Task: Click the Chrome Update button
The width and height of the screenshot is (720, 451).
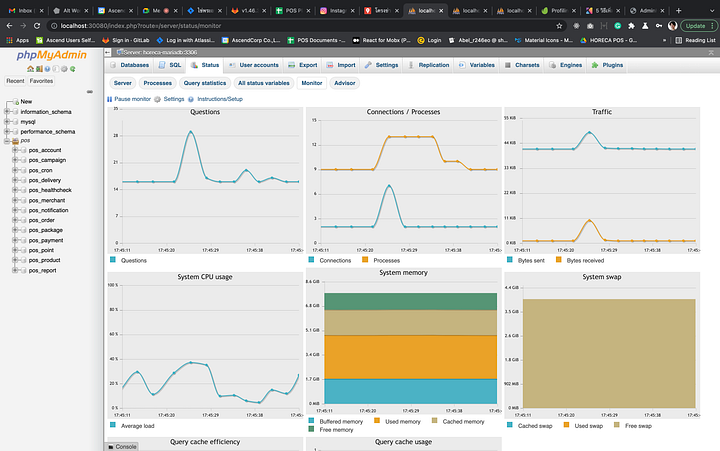Action: (698, 26)
